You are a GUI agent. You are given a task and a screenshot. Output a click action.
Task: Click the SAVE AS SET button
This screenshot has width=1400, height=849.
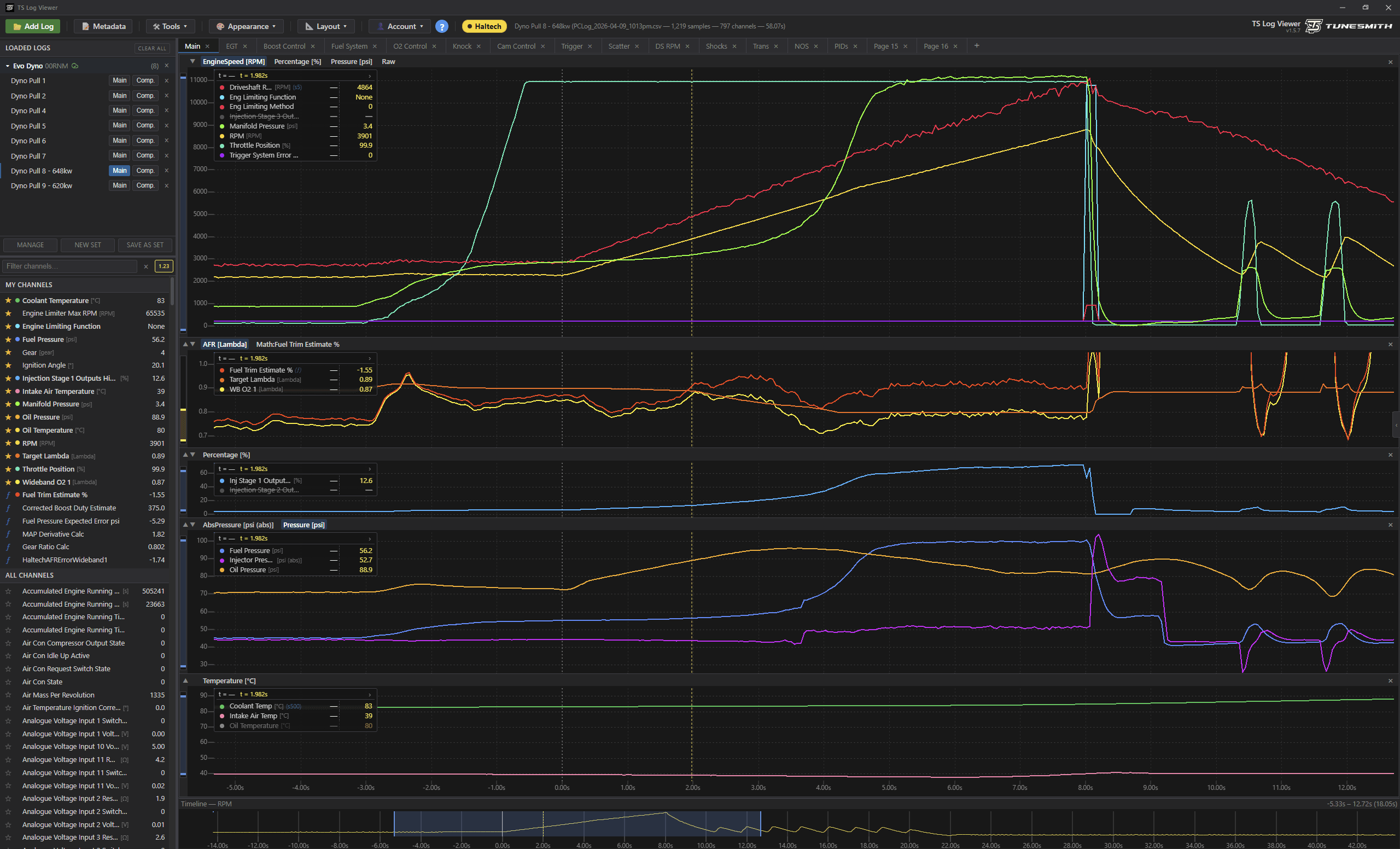(x=145, y=245)
